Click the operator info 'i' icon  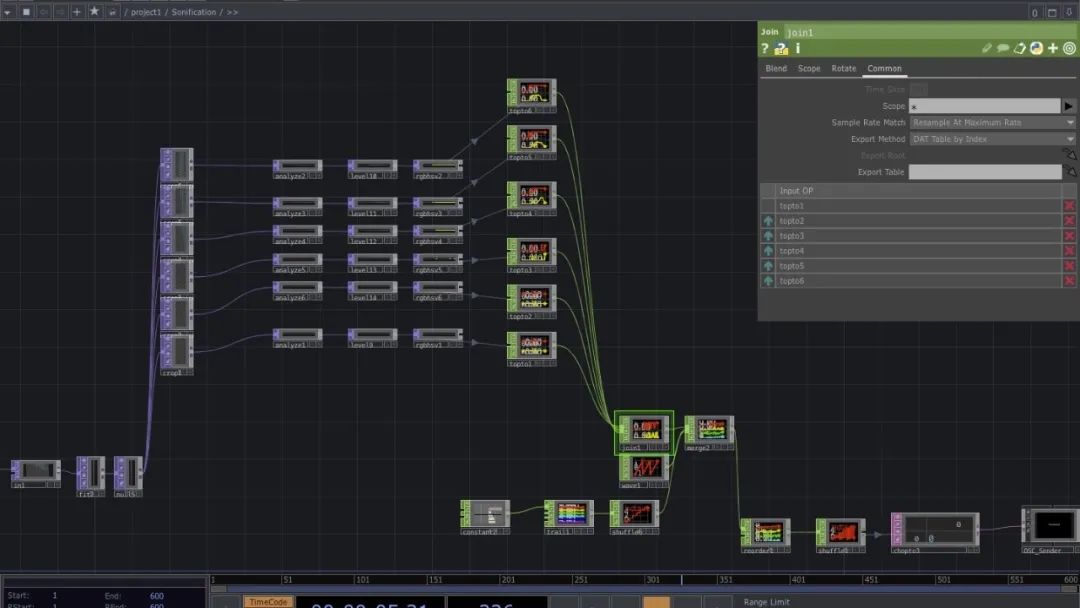click(x=798, y=48)
